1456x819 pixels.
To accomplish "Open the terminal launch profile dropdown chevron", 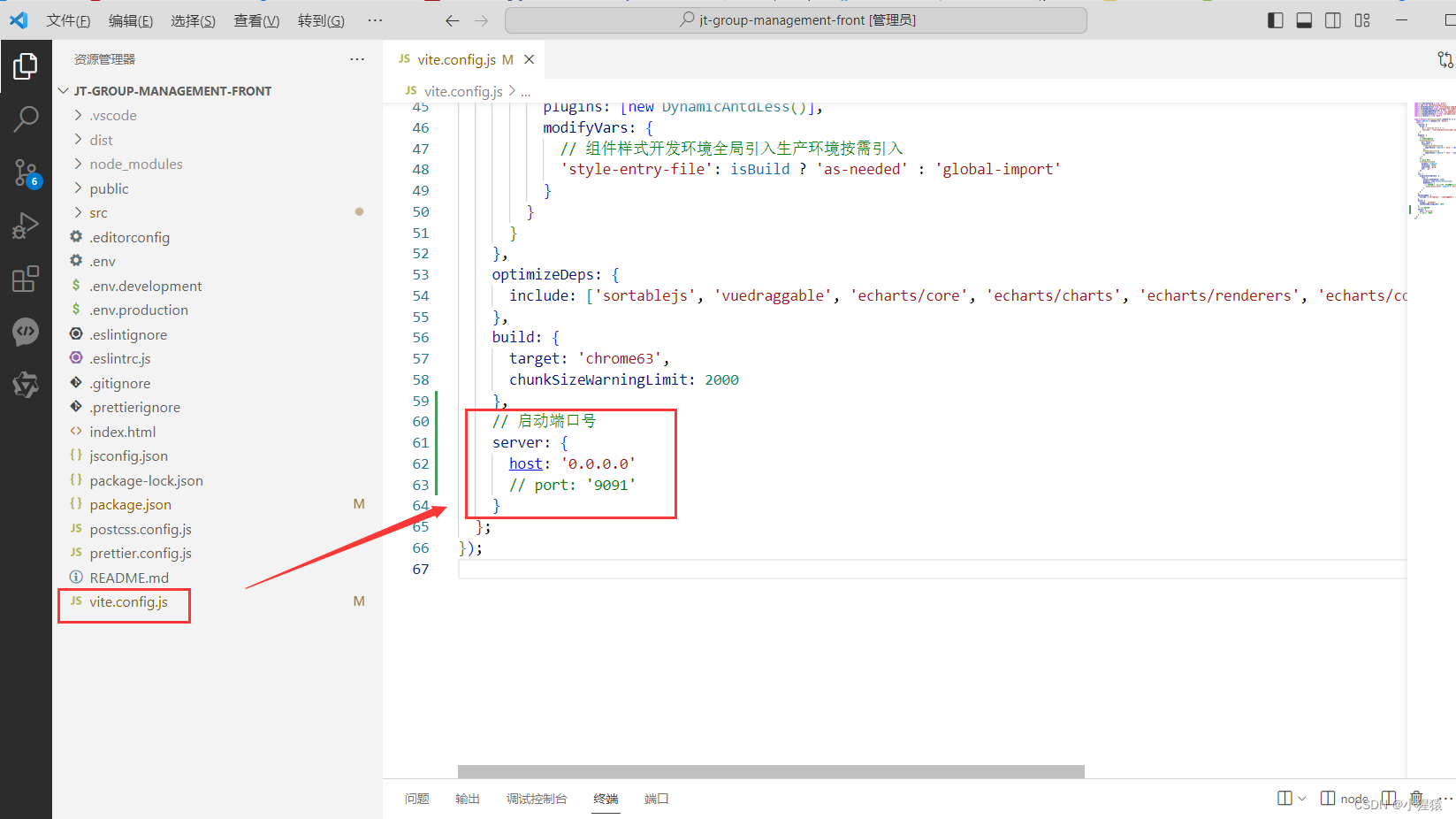I will 1301,799.
